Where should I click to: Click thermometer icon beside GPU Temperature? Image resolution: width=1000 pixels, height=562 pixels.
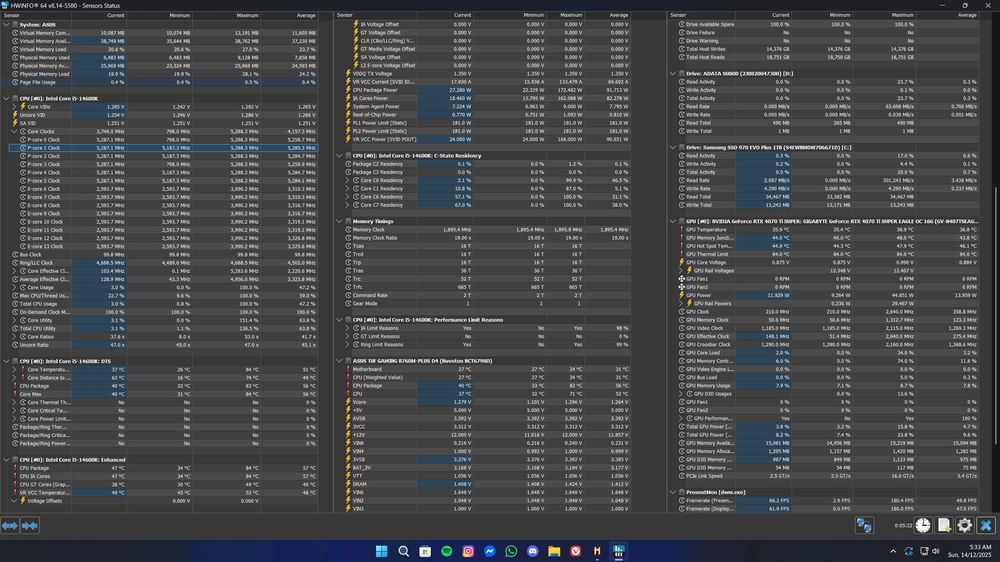point(682,230)
